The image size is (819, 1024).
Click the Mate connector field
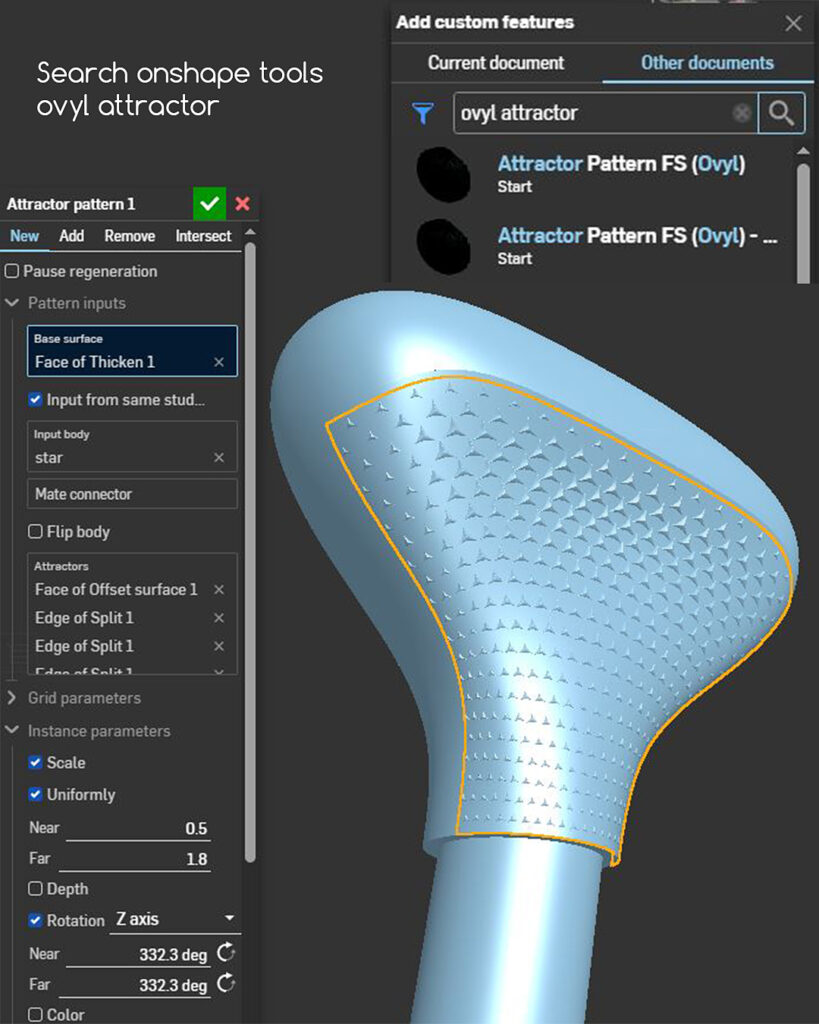132,494
